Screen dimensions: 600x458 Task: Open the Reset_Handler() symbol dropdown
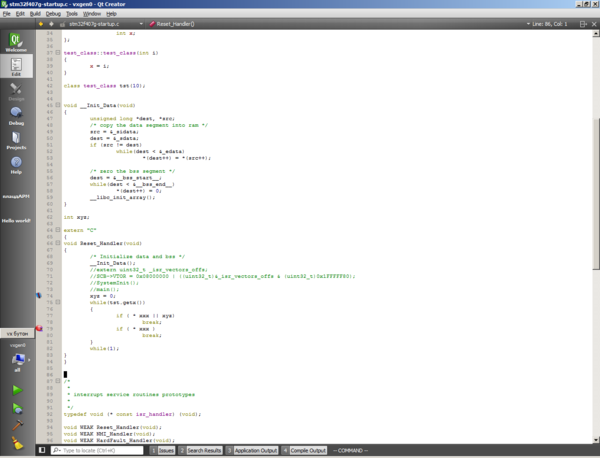click(x=172, y=24)
